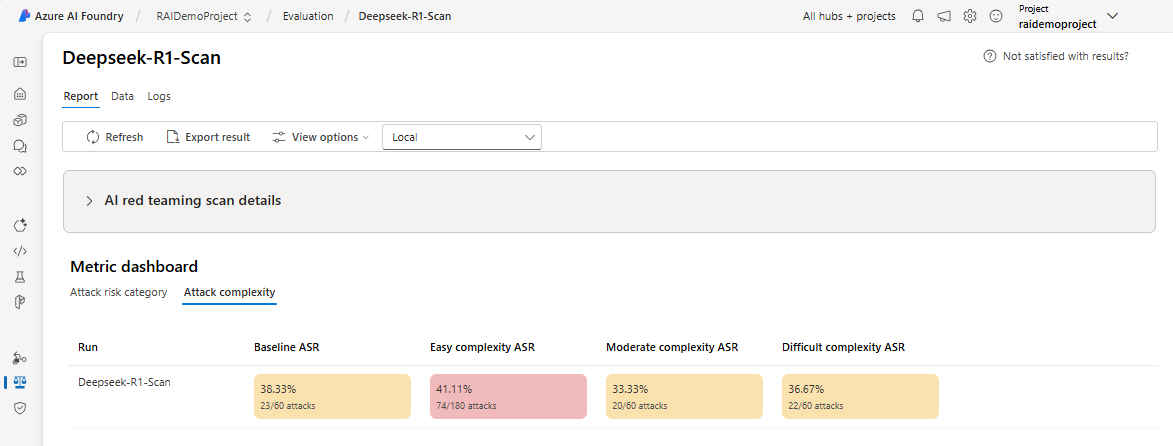The image size is (1173, 446).
Task: Open the chat playground bubble icon
Action: 19,146
